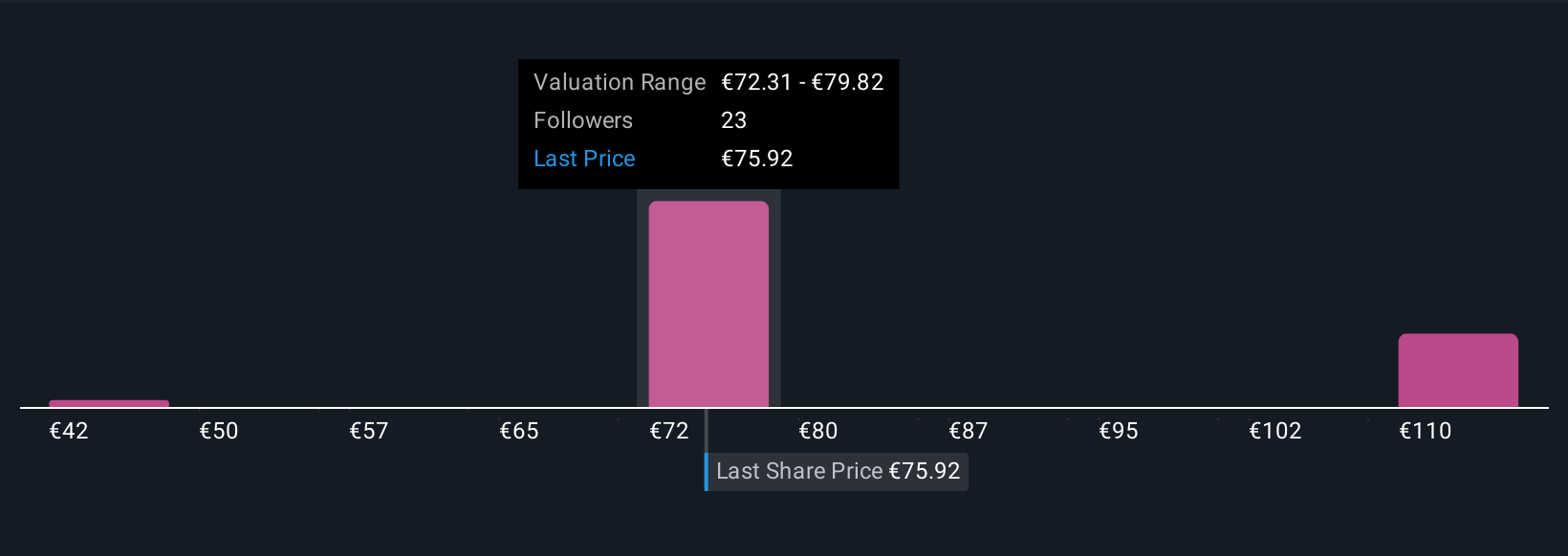This screenshot has width=1568, height=556.
Task: Click the €87 axis label
Action: coord(969,431)
